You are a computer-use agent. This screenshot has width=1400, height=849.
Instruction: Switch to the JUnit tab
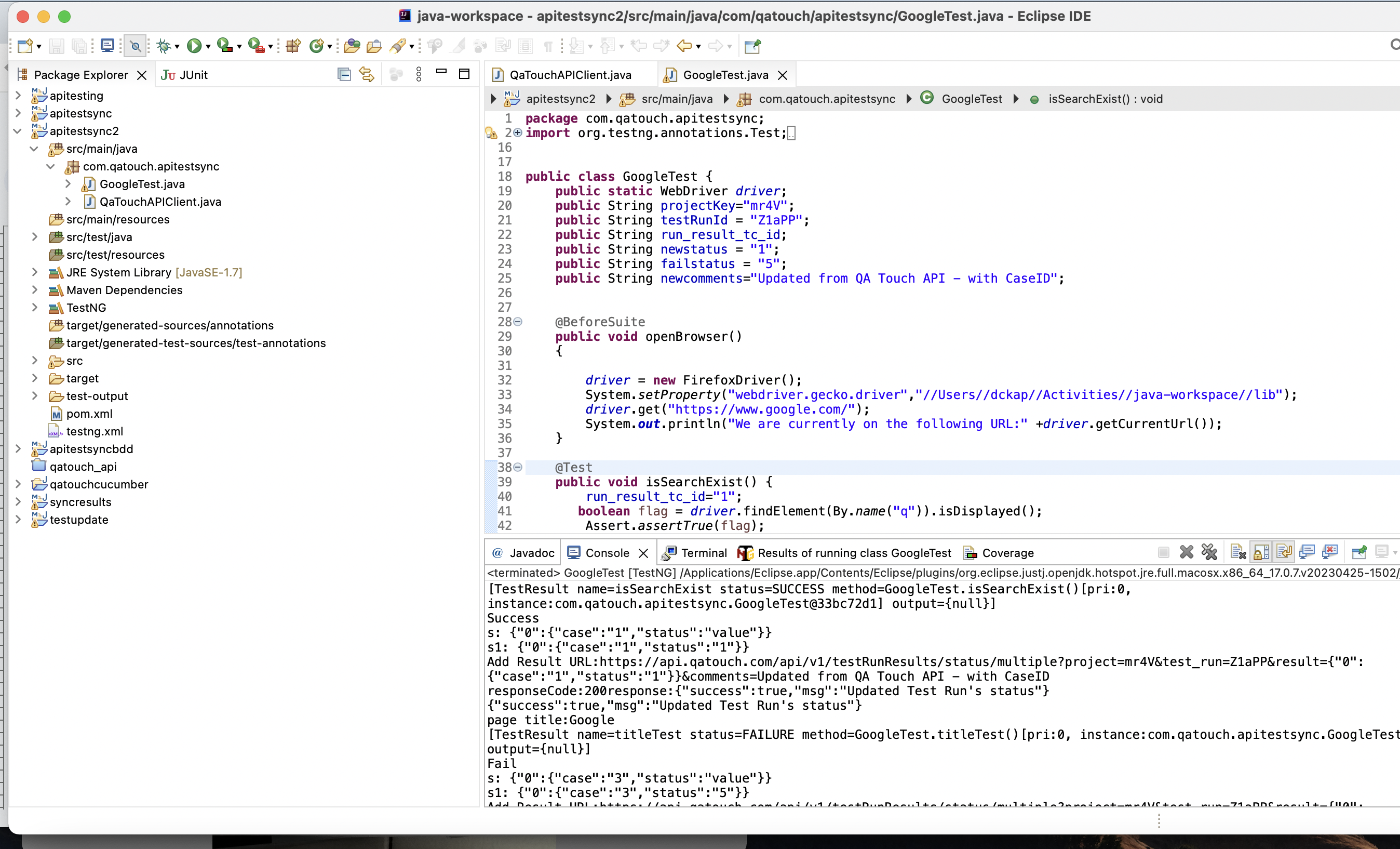coord(185,75)
